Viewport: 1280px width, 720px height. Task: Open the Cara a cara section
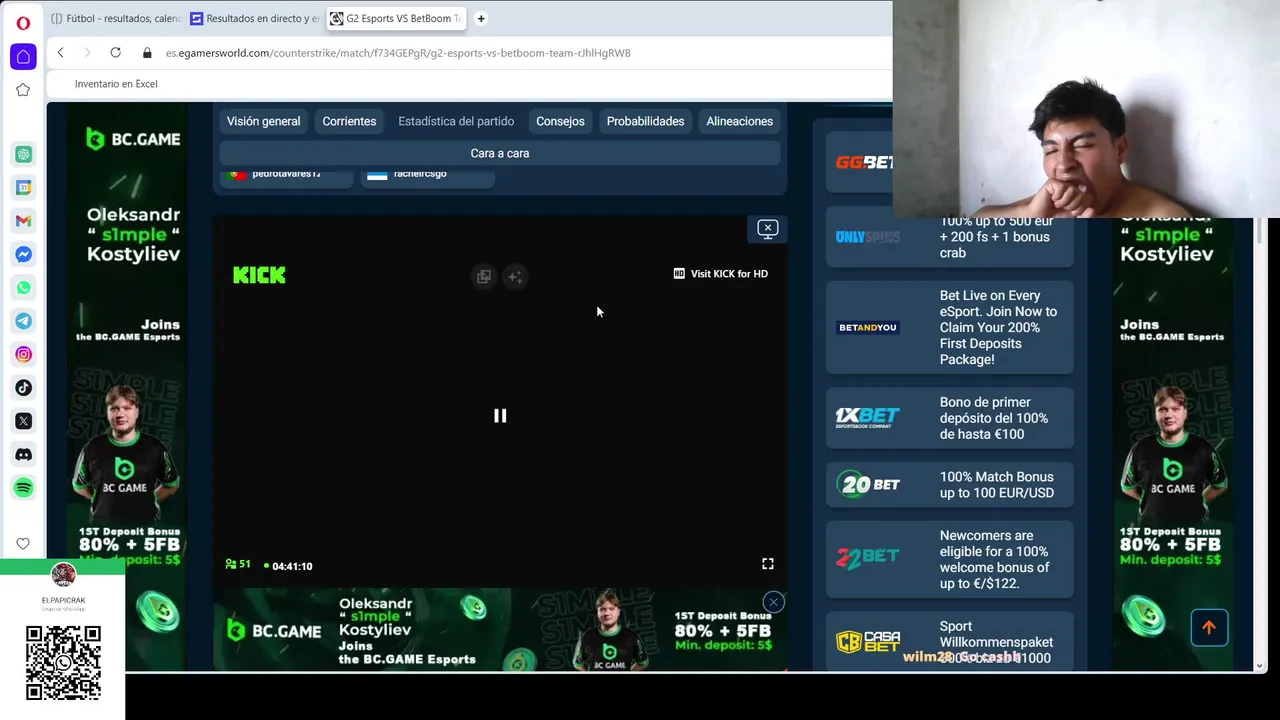click(x=500, y=153)
